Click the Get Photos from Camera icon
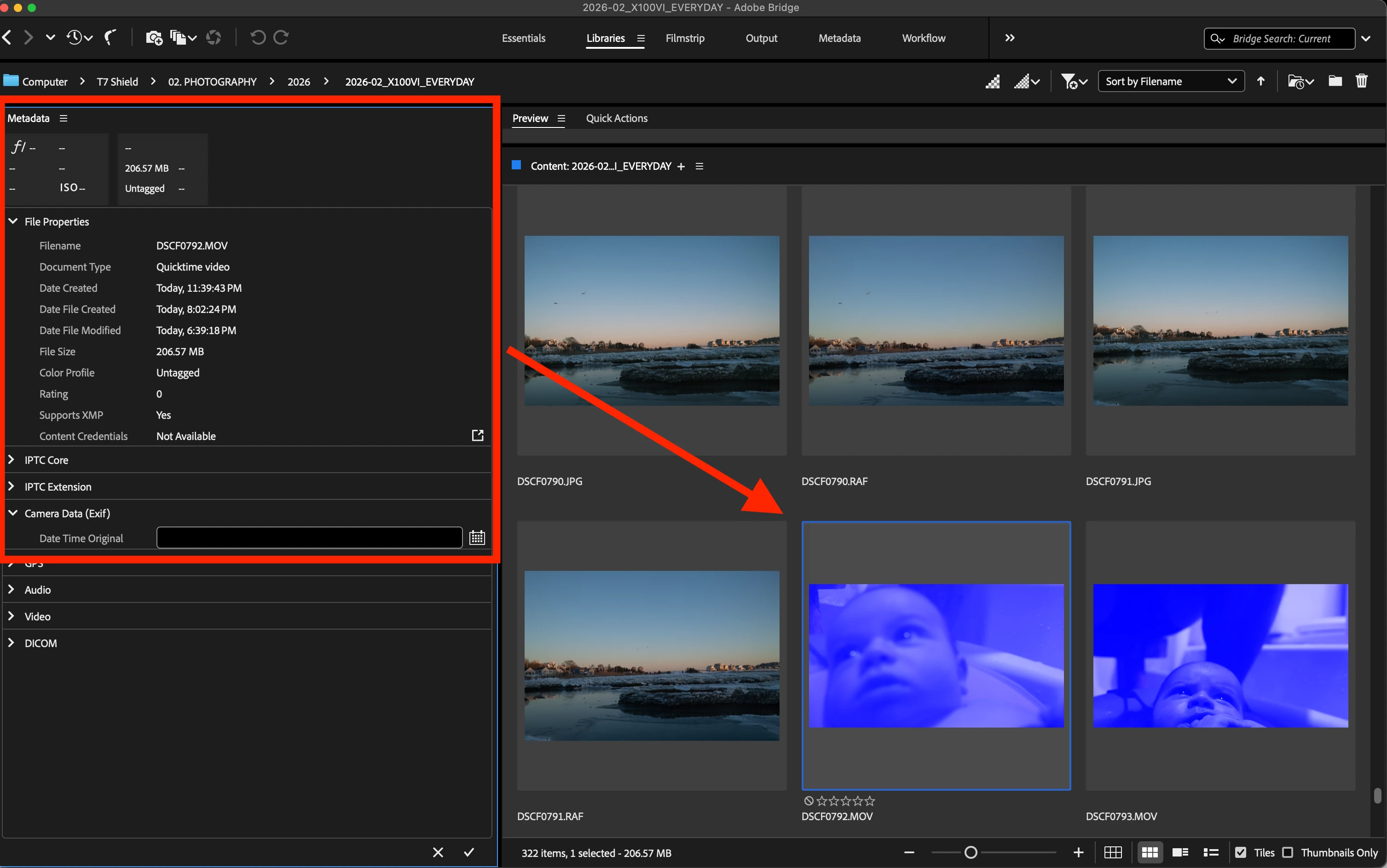Screen dimensions: 1387x868 click(154, 38)
